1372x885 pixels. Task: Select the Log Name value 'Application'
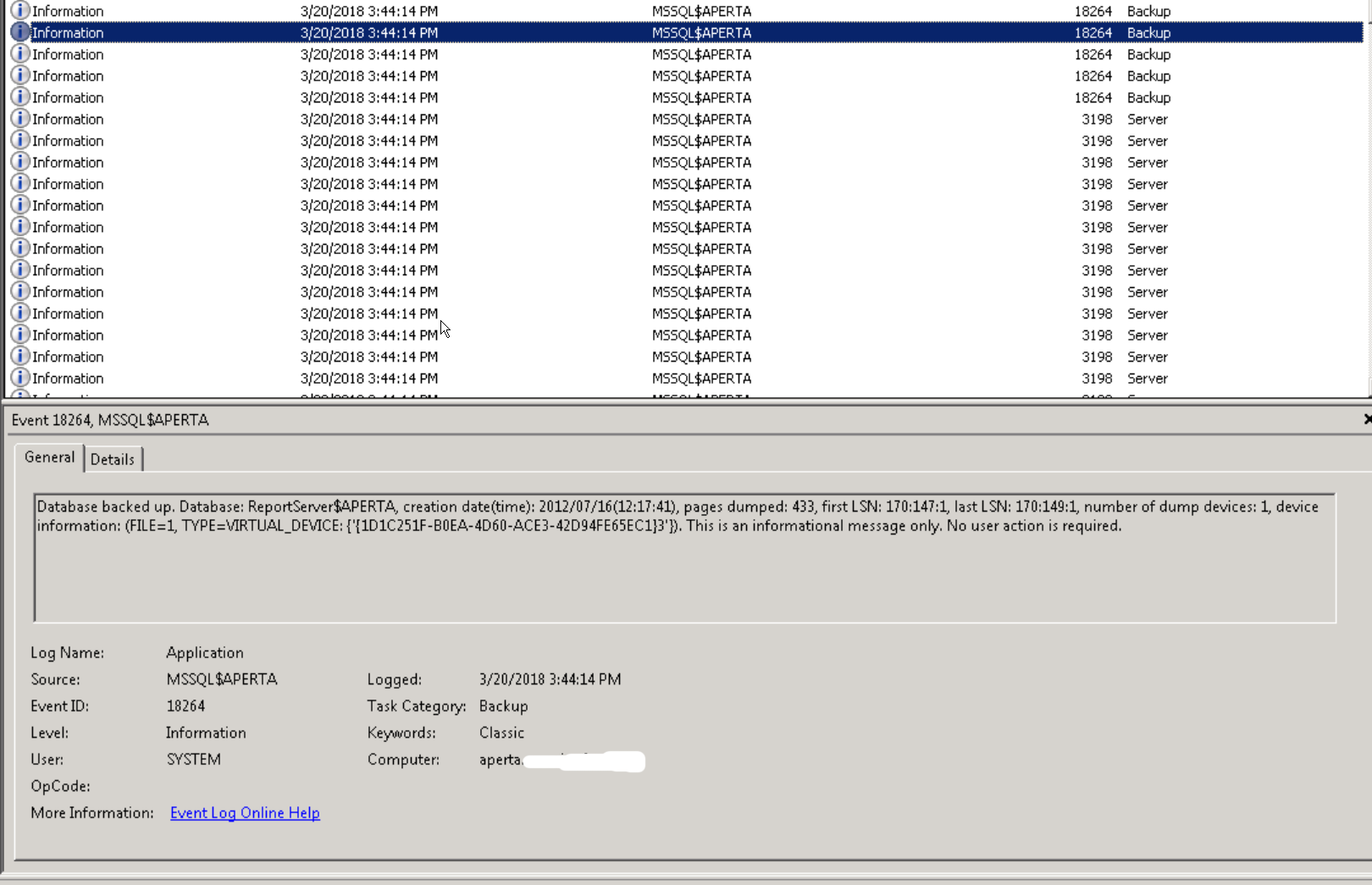pyautogui.click(x=205, y=653)
